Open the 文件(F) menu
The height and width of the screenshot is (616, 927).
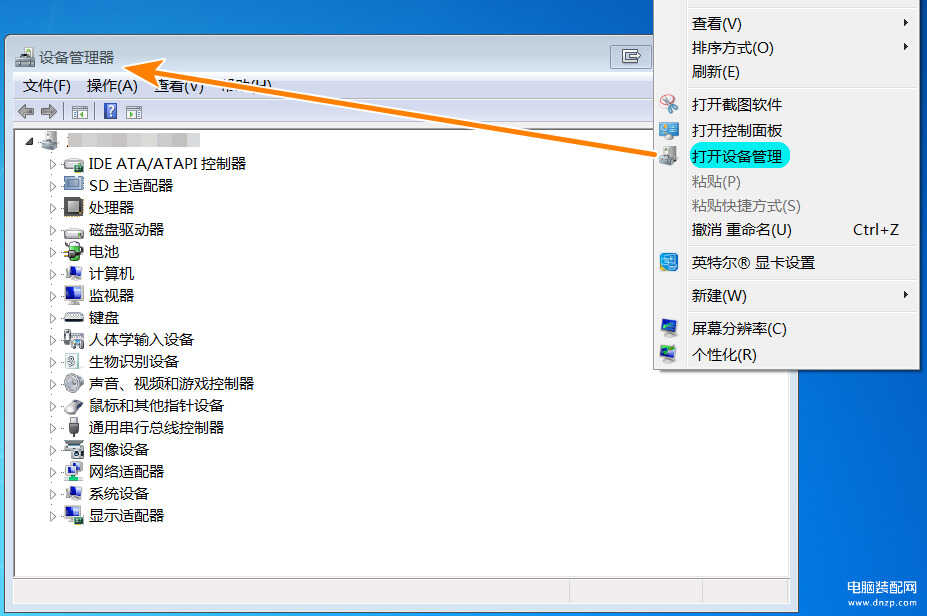click(x=47, y=86)
